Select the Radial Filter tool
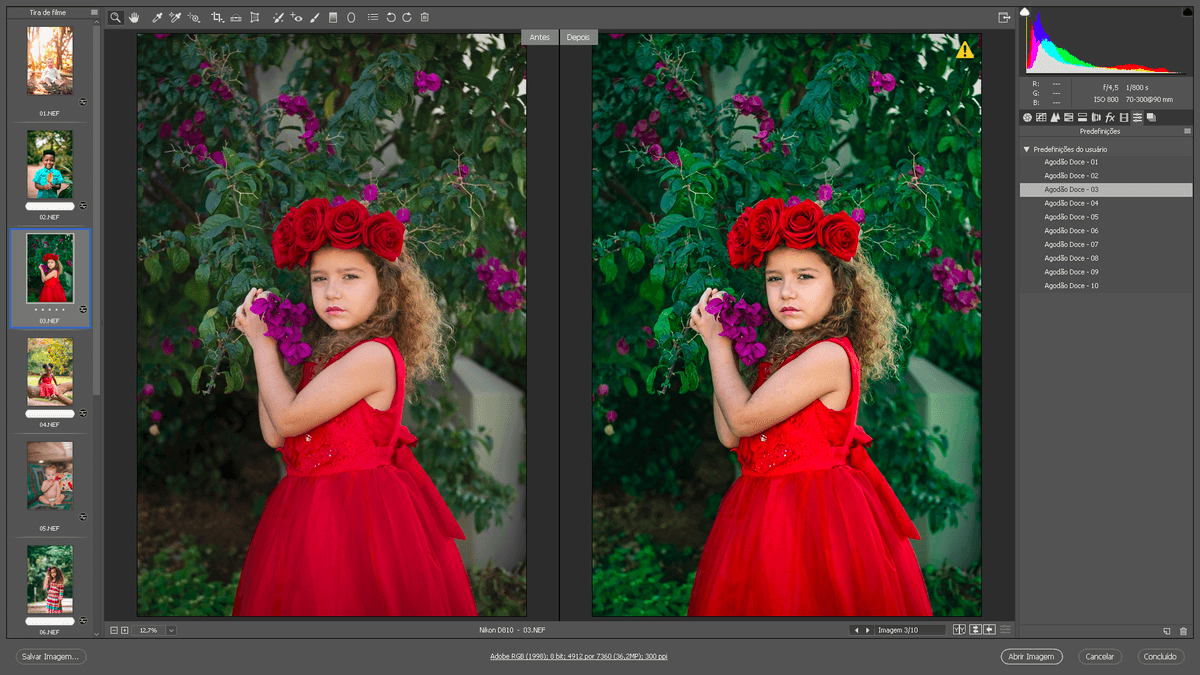Viewport: 1200px width, 675px height. click(x=351, y=18)
